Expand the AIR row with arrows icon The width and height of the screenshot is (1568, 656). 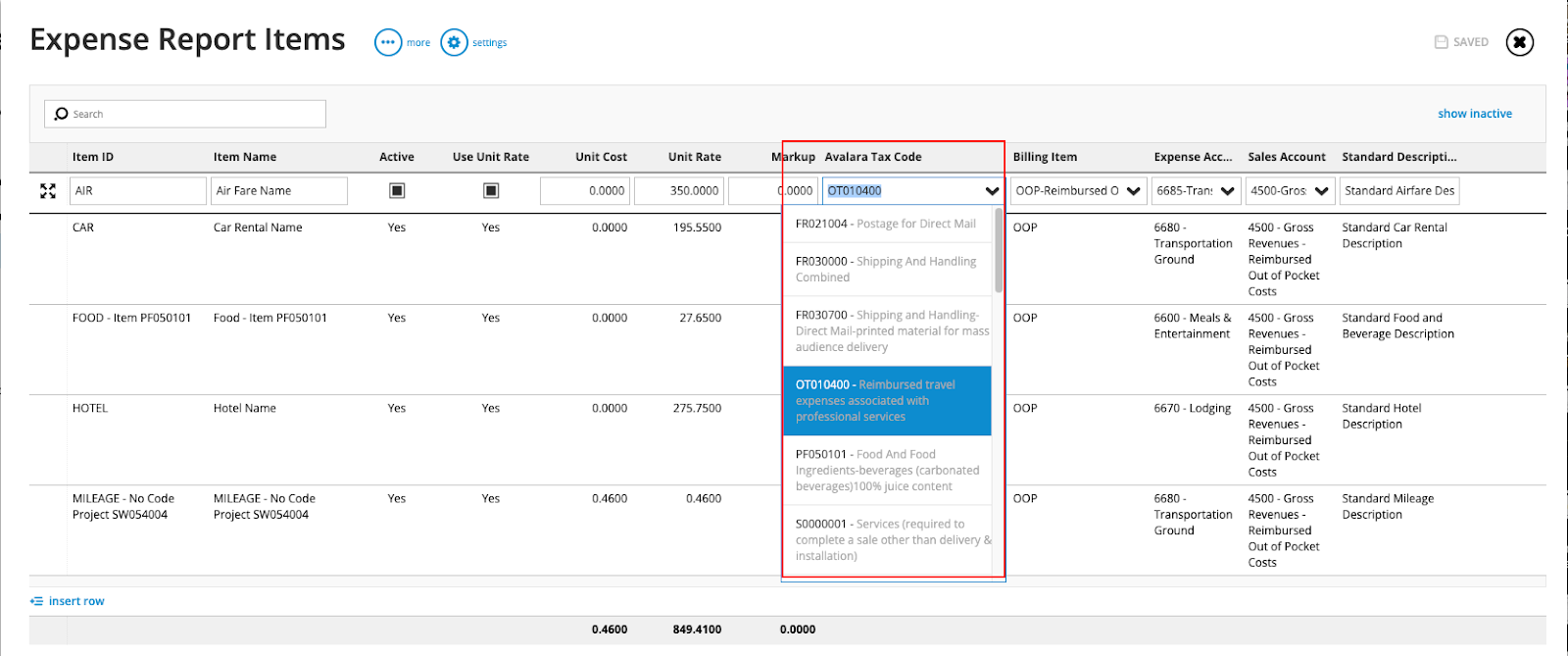pos(48,191)
